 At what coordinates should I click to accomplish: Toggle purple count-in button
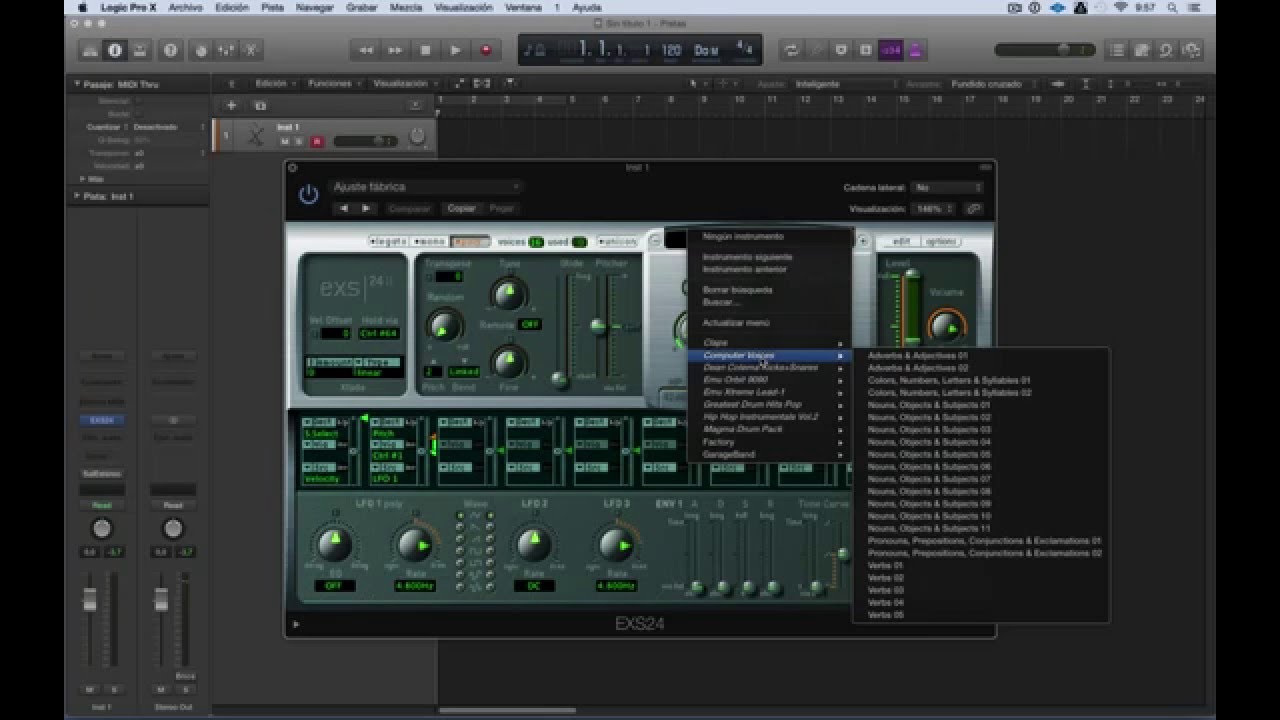(890, 50)
